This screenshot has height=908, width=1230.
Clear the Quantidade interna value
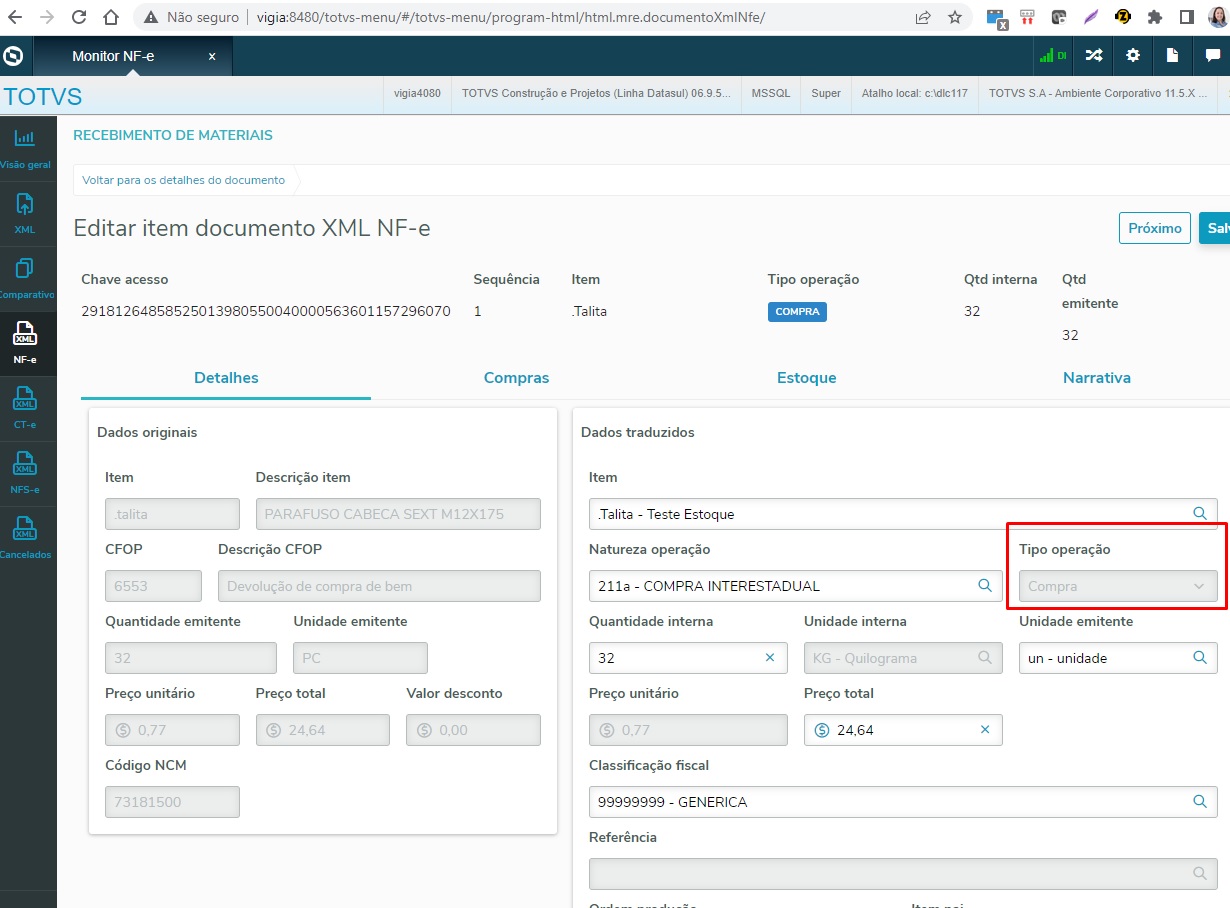click(x=770, y=658)
